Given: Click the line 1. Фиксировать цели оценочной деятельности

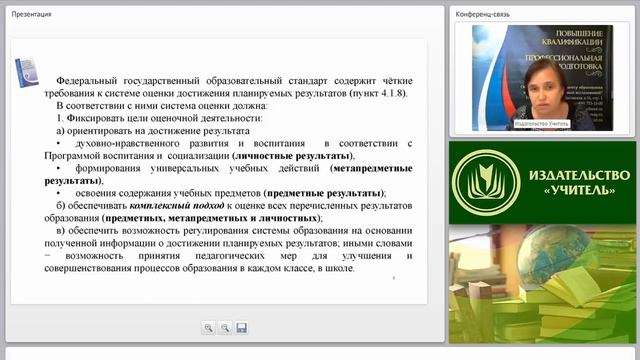Looking at the screenshot, I should (159, 118).
